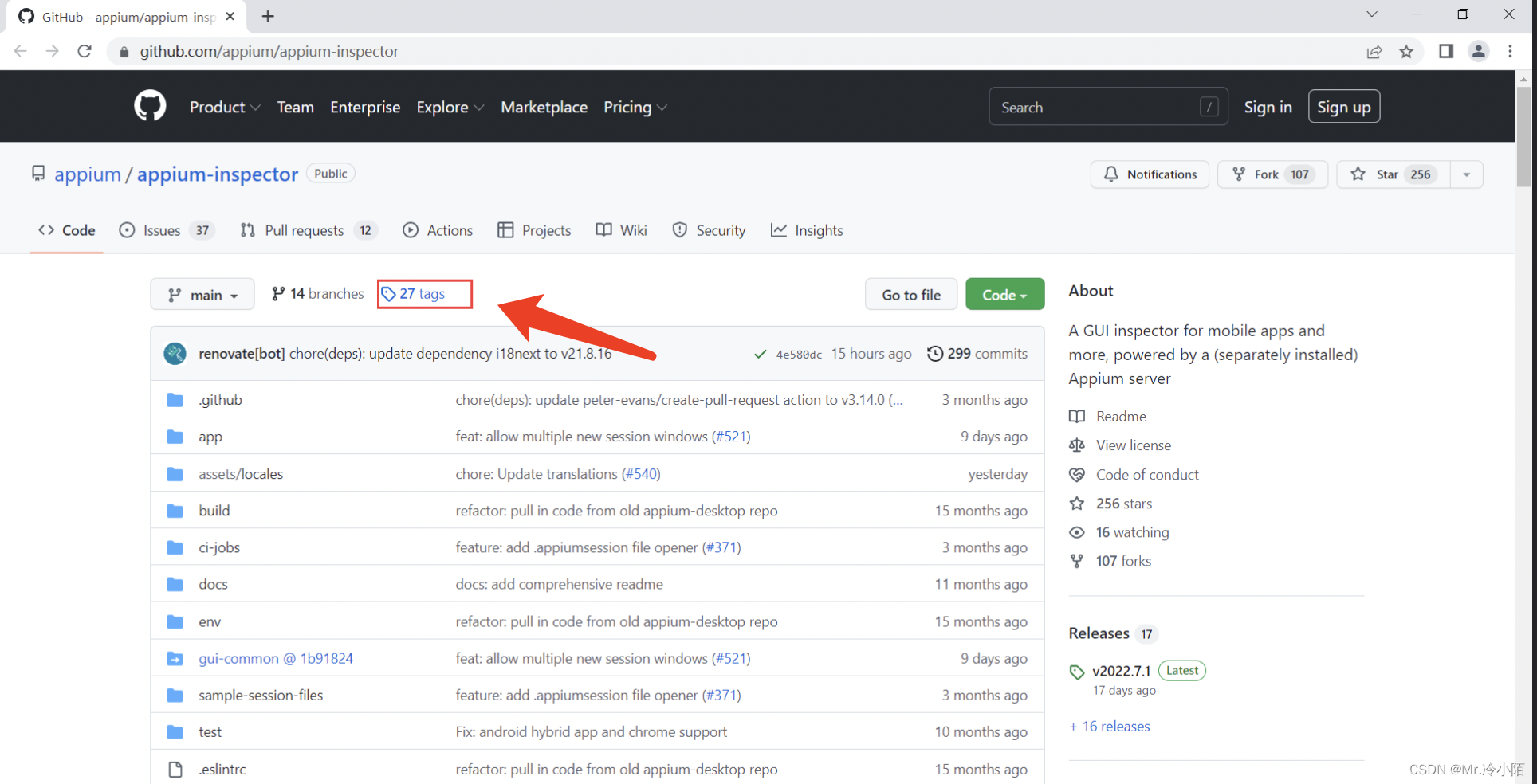Select the Code repository tab
1537x784 pixels.
pos(67,230)
